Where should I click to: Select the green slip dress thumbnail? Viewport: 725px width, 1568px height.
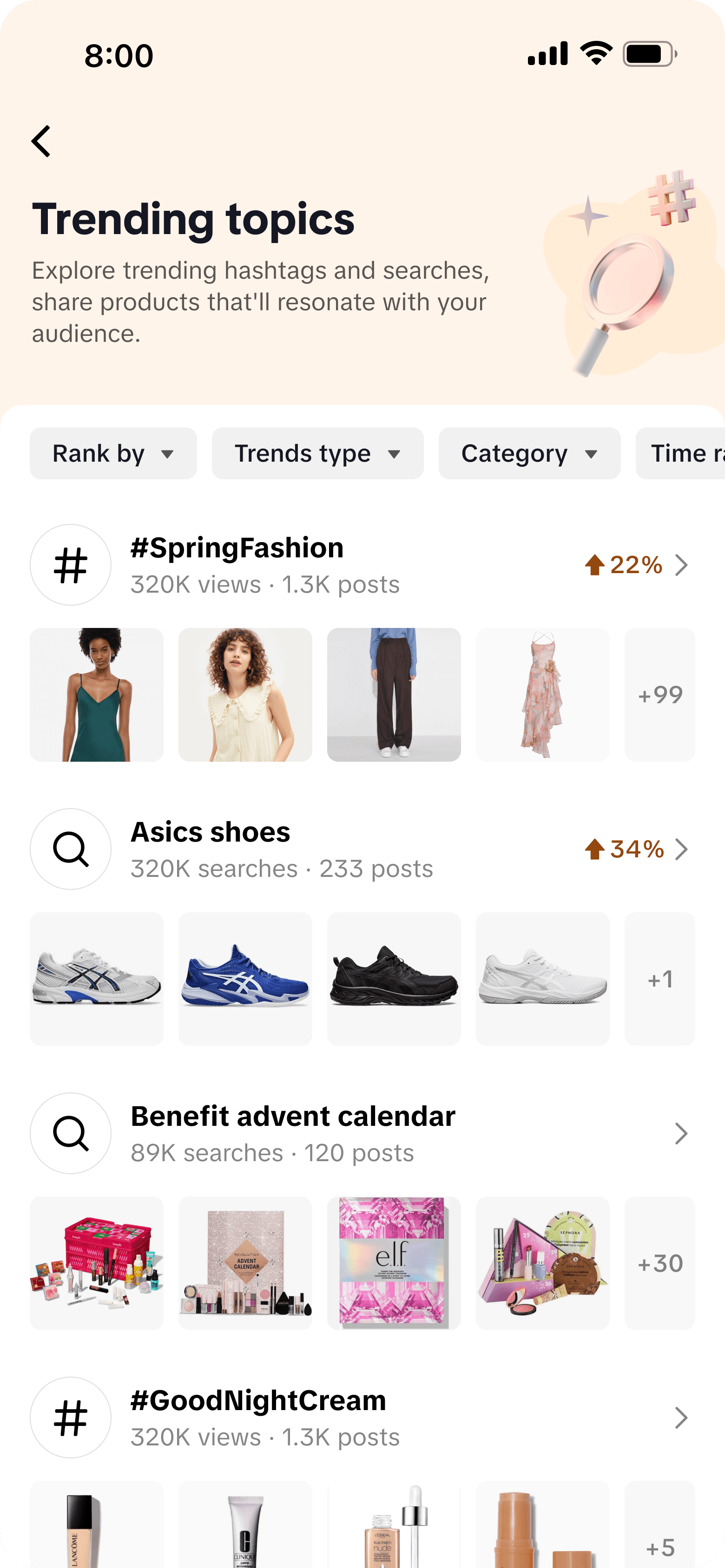pyautogui.click(x=97, y=694)
